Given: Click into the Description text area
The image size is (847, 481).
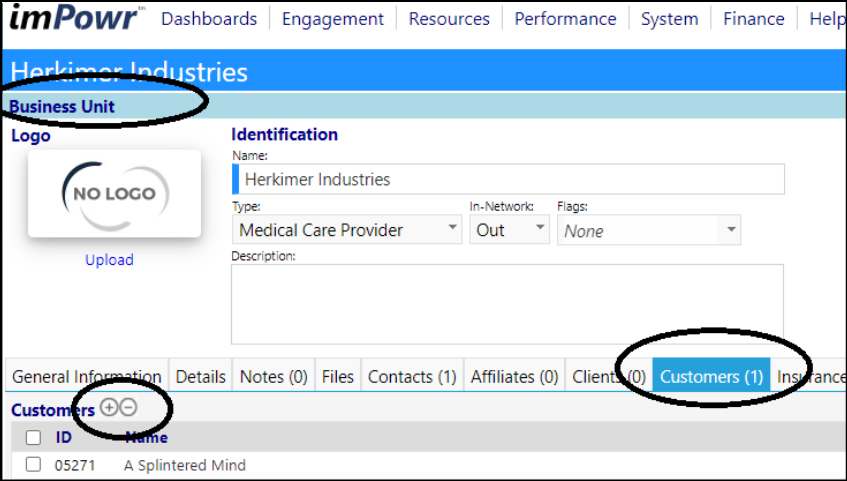Looking at the screenshot, I should [507, 304].
